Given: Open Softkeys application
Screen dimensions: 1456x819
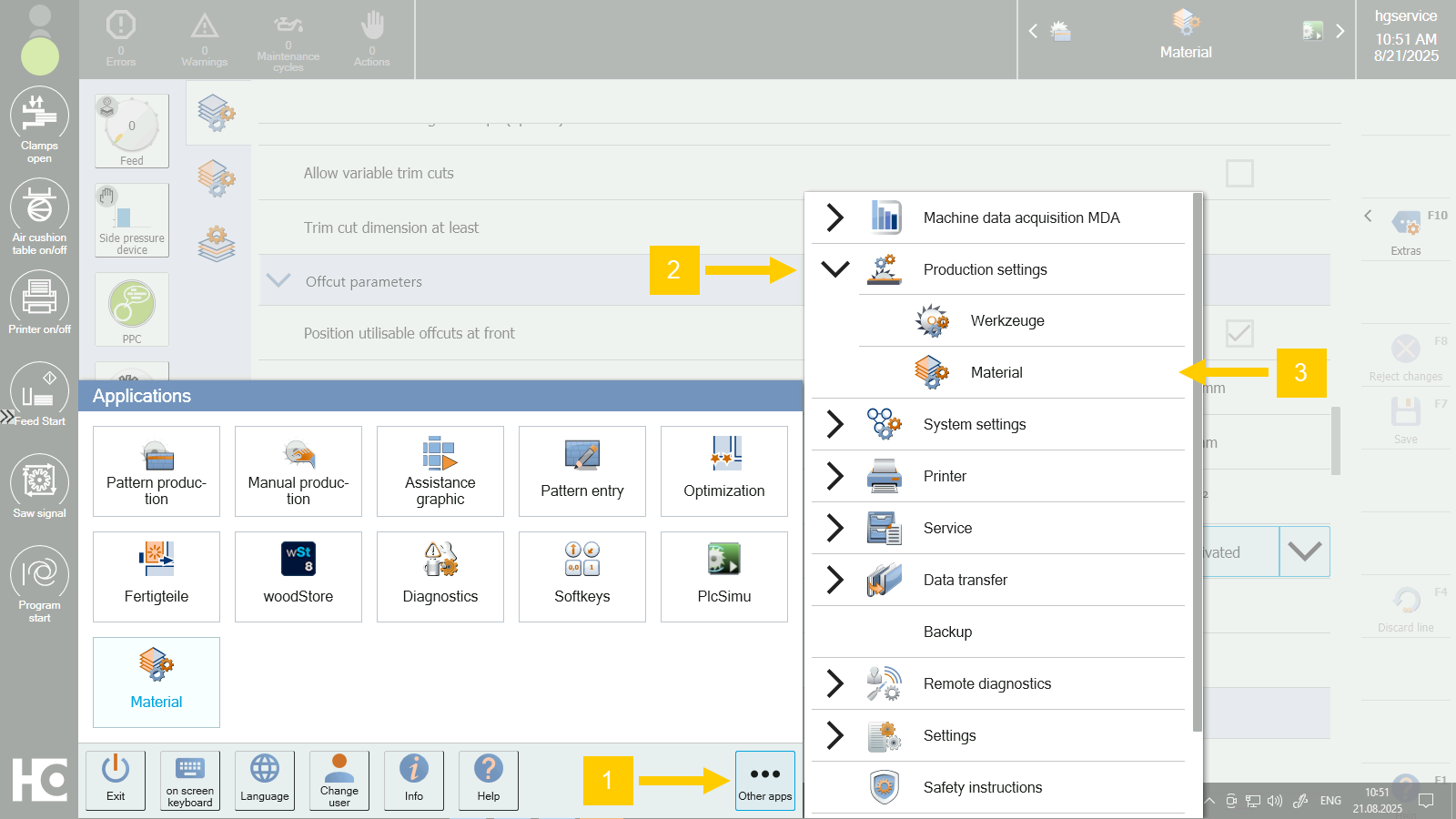Looking at the screenshot, I should pyautogui.click(x=582, y=577).
